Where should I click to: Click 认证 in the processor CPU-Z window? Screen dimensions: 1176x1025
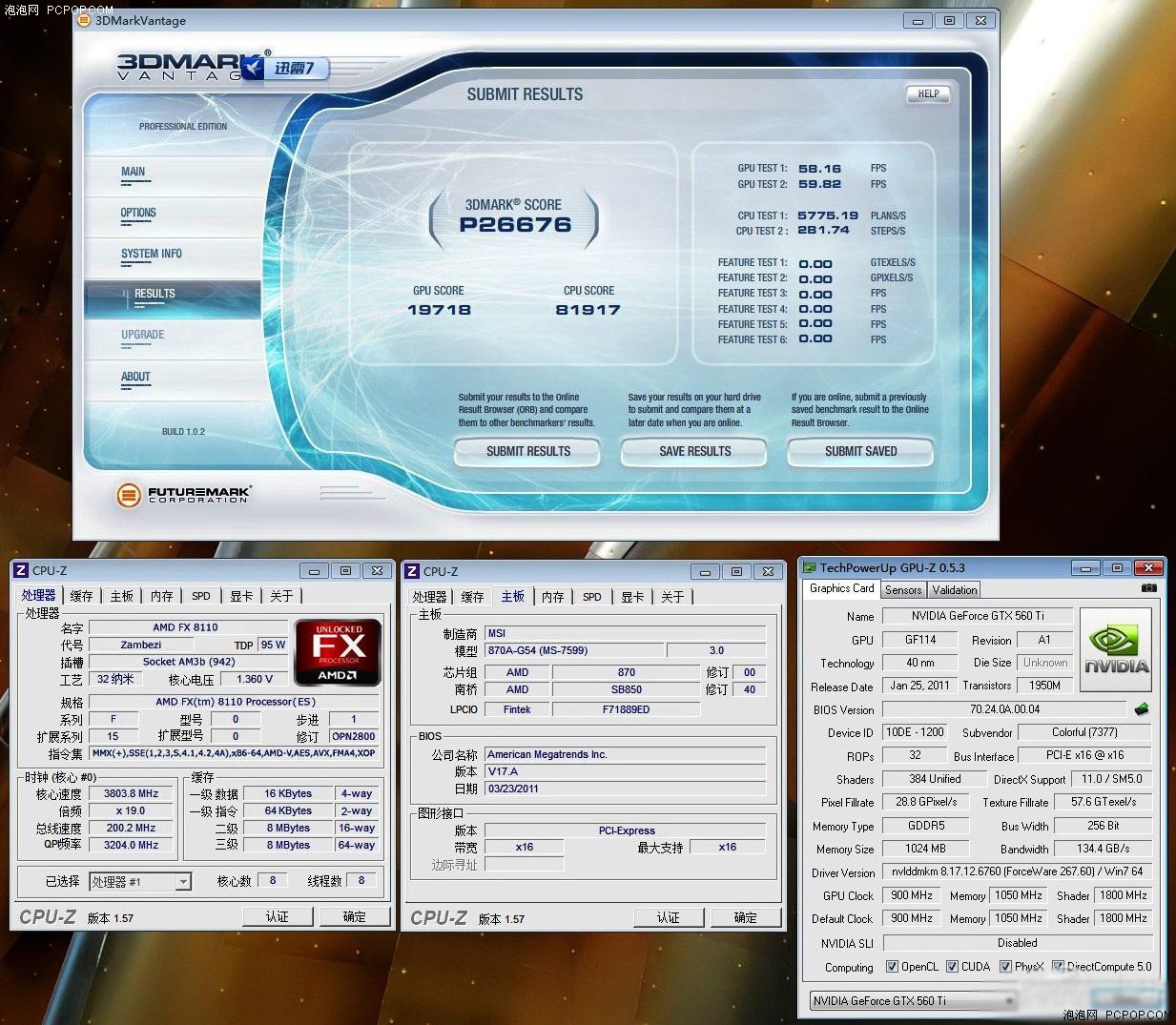pos(278,916)
